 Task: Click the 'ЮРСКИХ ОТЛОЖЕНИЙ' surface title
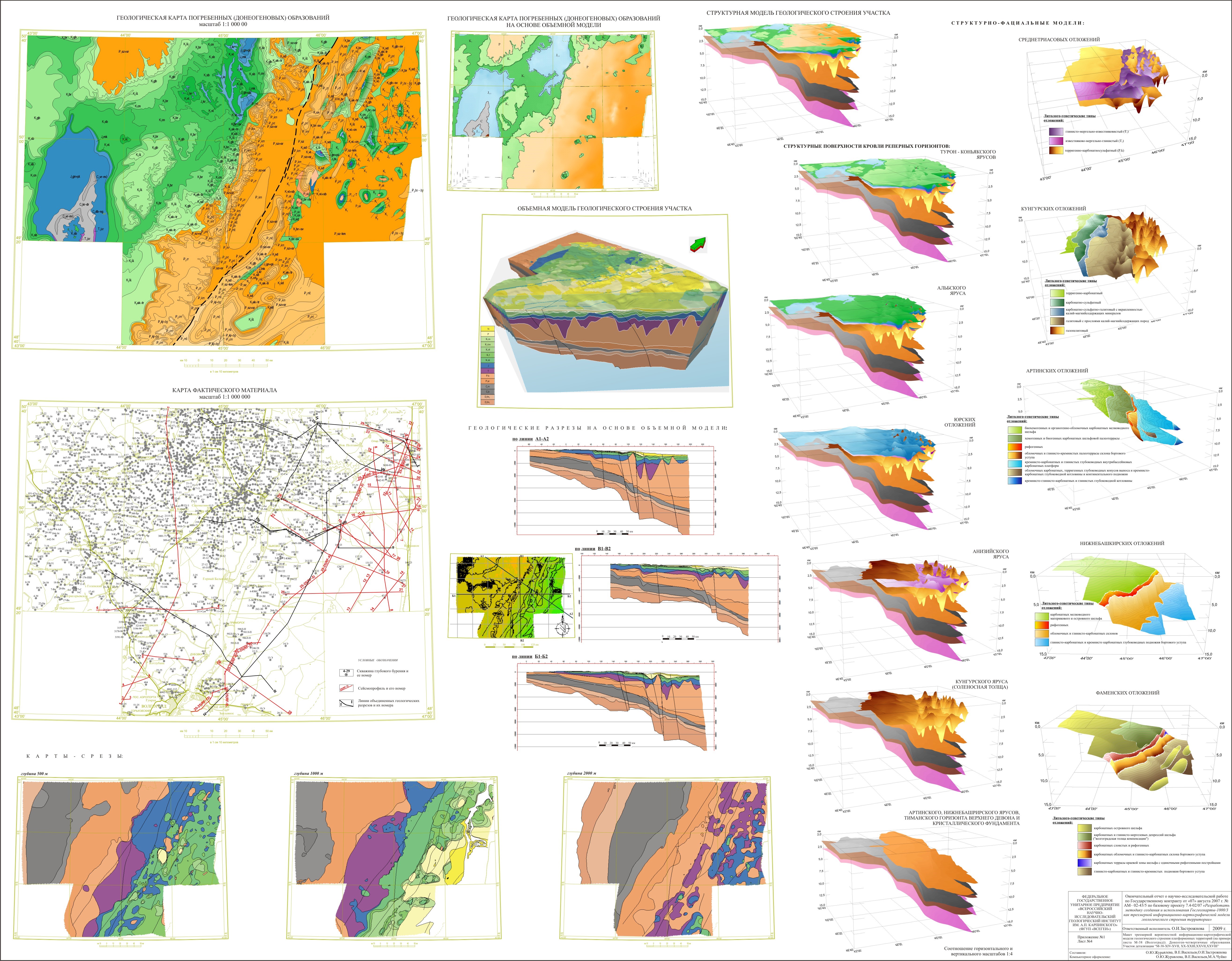click(x=960, y=422)
